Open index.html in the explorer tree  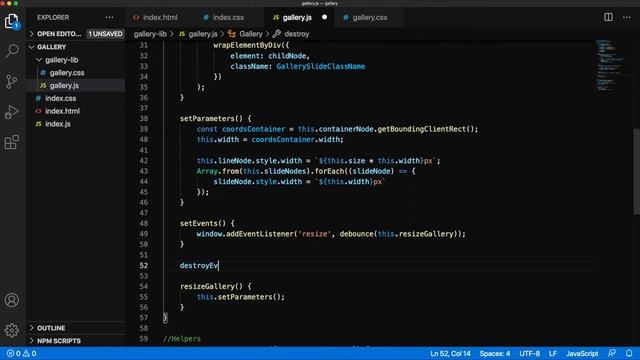tap(62, 111)
